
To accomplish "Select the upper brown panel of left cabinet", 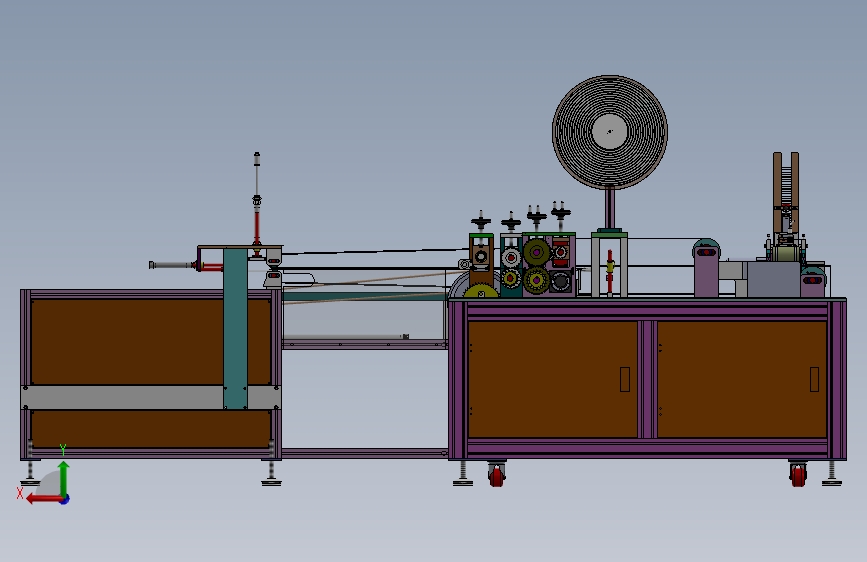I will point(127,342).
